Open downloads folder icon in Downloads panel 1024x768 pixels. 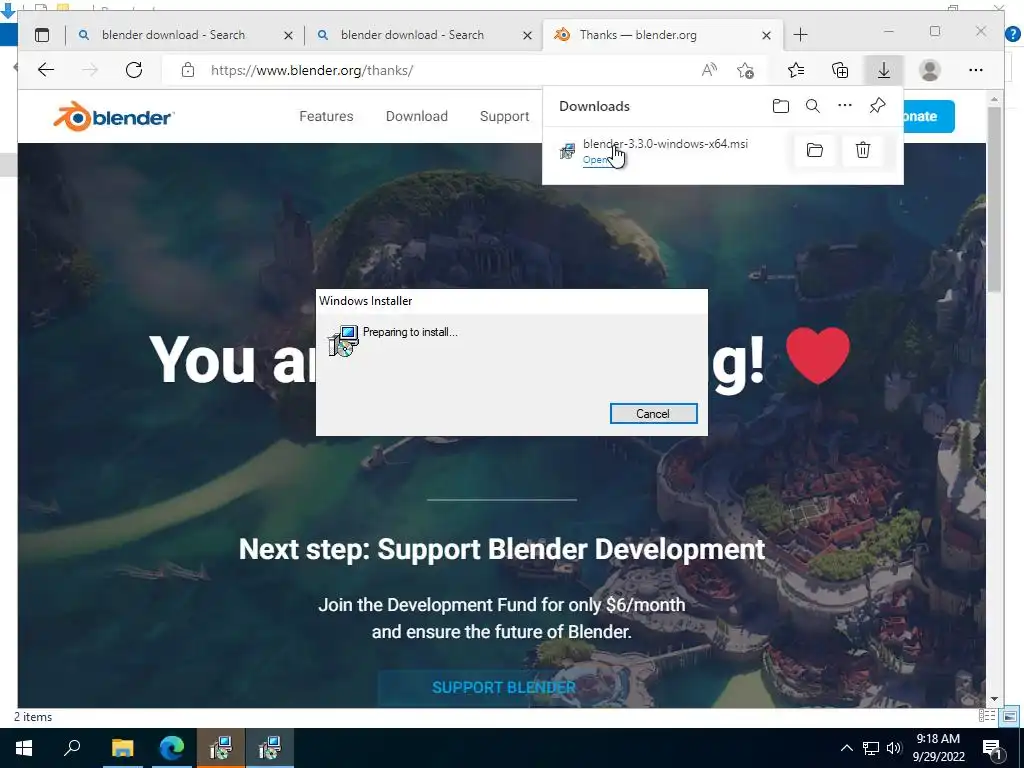point(780,106)
